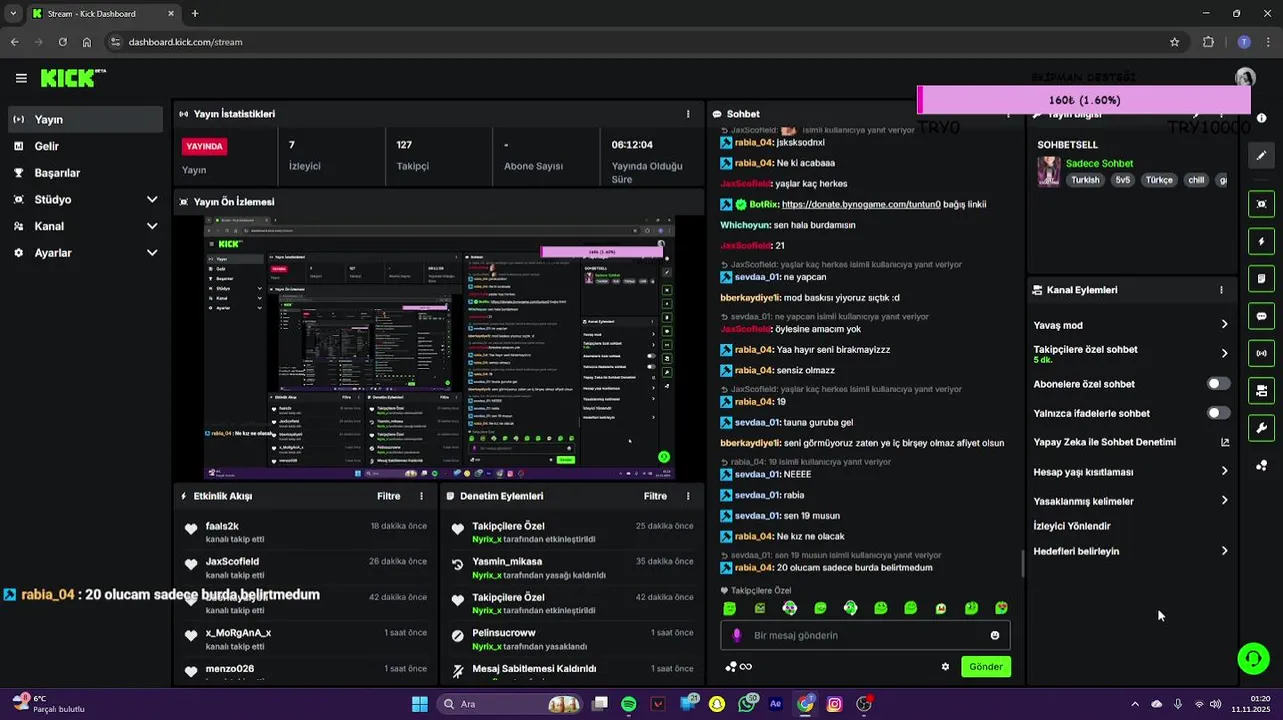The height and width of the screenshot is (720, 1283).
Task: Expand the Stüdyo sidebar menu
Action: coord(85,200)
